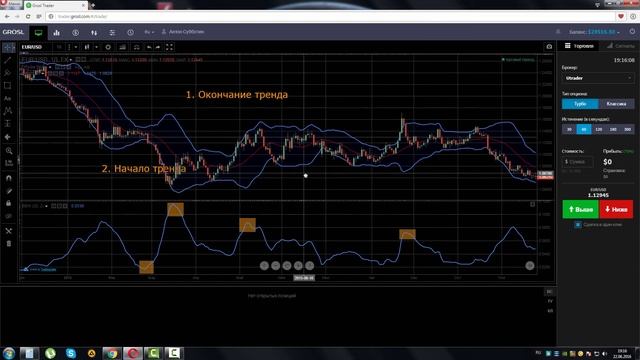
Task: Open the bar chart statistics icon
Action: 57,33
